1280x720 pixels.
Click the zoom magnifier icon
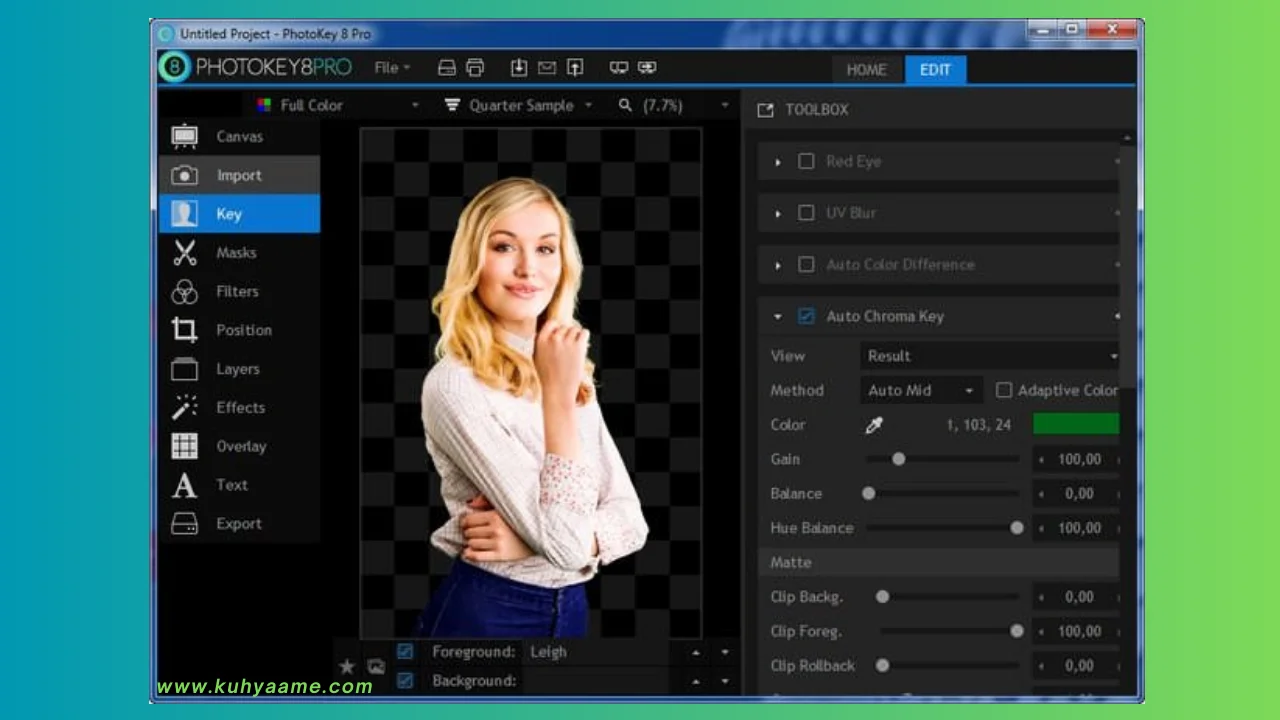click(x=625, y=105)
